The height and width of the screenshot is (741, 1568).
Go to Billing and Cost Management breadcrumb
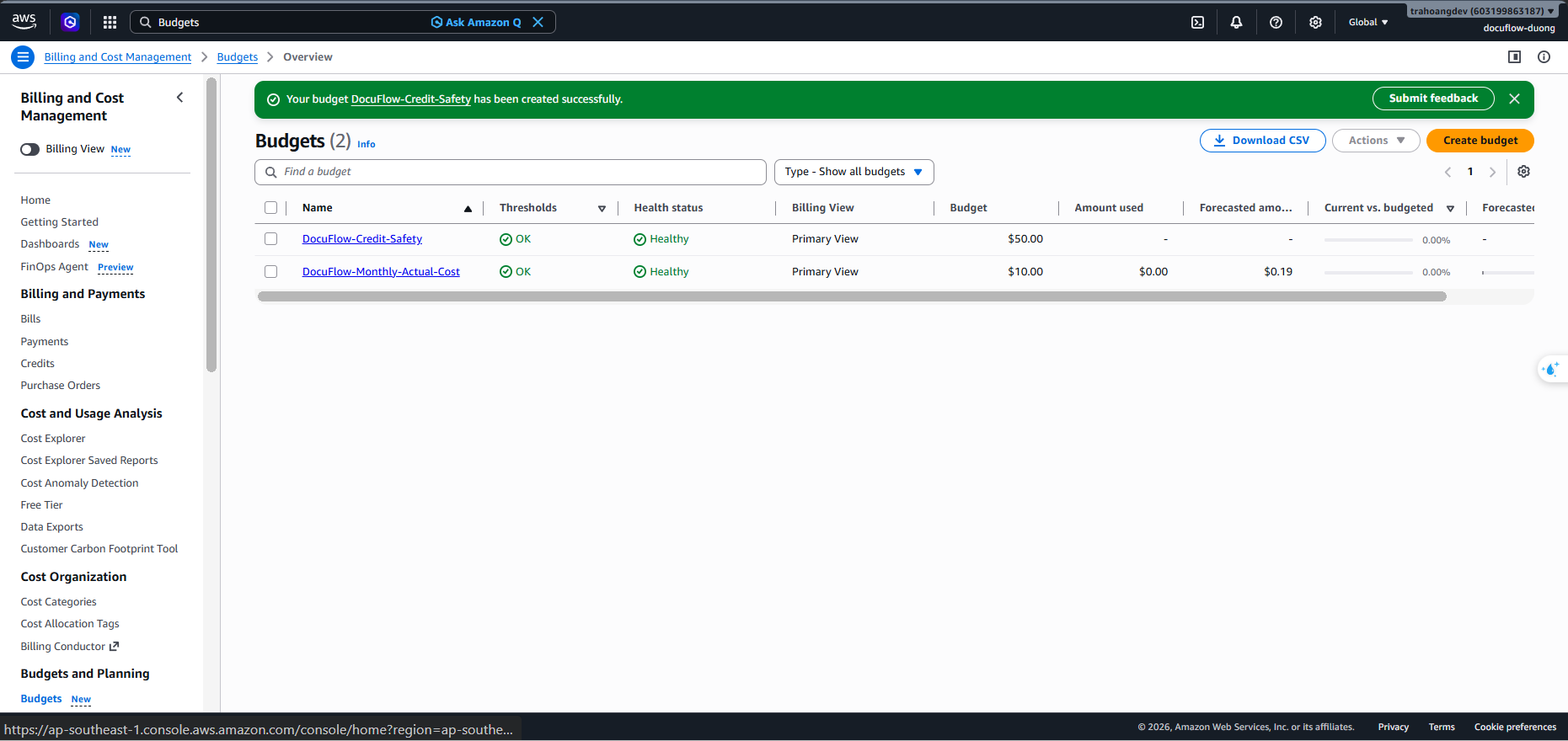tap(118, 57)
